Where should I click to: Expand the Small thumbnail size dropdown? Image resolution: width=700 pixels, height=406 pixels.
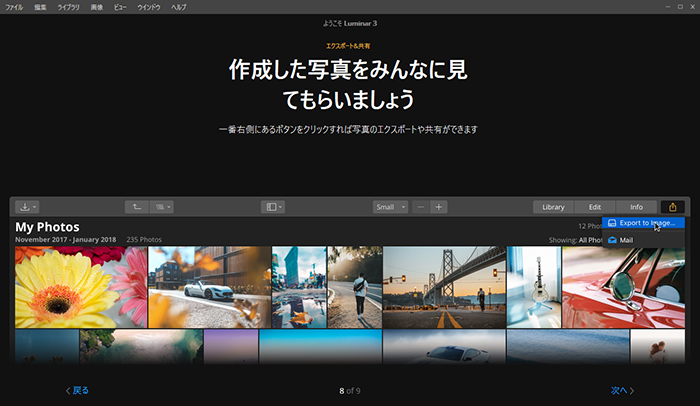(390, 207)
